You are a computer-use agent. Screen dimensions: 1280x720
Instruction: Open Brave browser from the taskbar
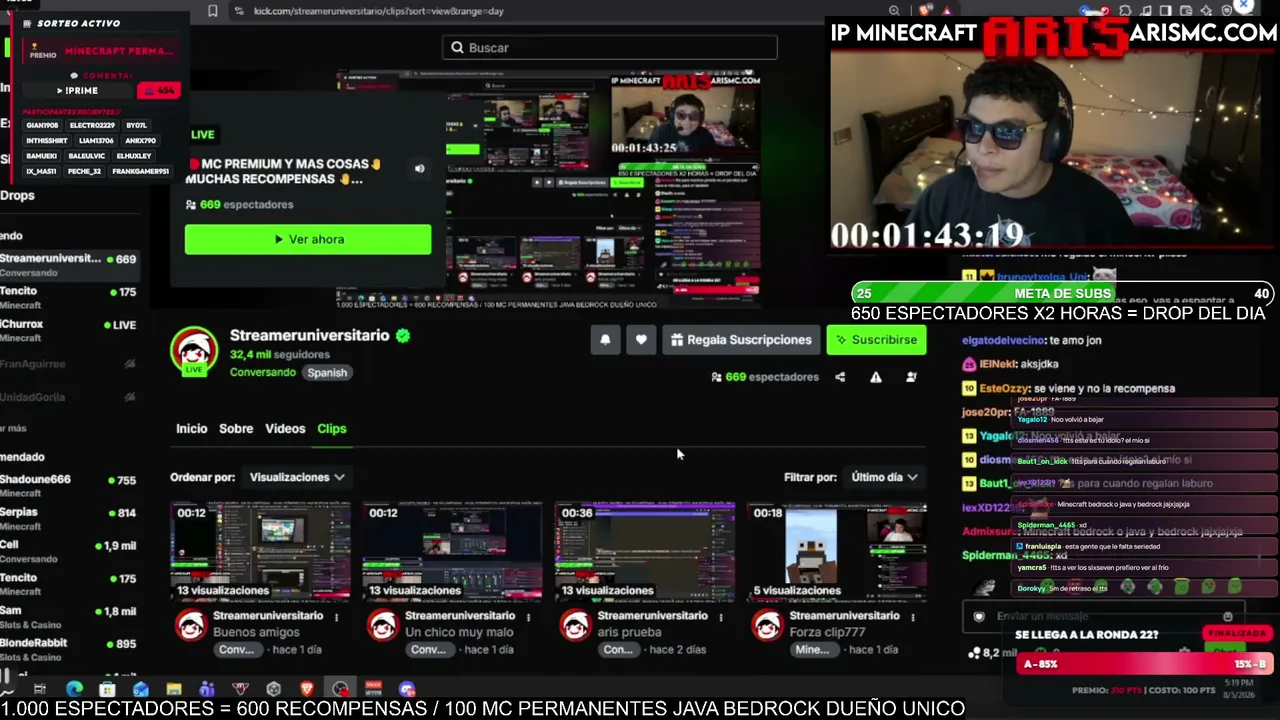point(307,689)
